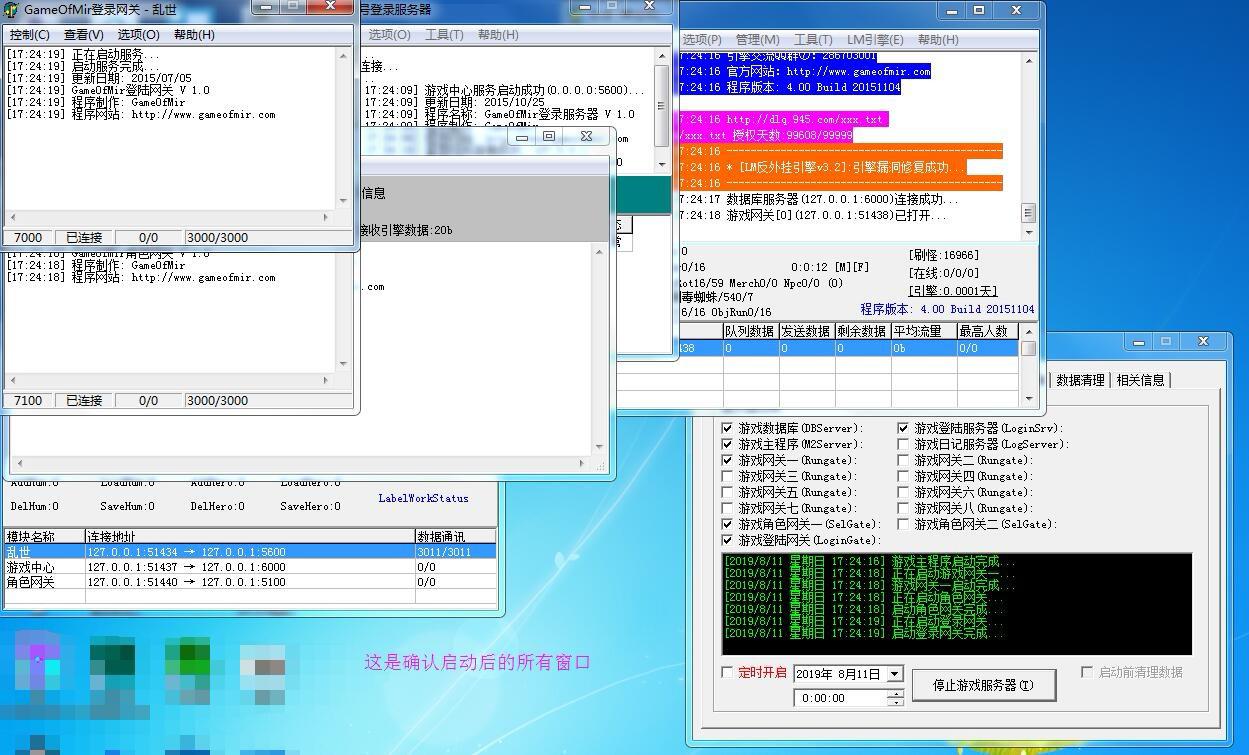Uncheck 游戏主程序 (M2Server) checkbox

(727, 444)
